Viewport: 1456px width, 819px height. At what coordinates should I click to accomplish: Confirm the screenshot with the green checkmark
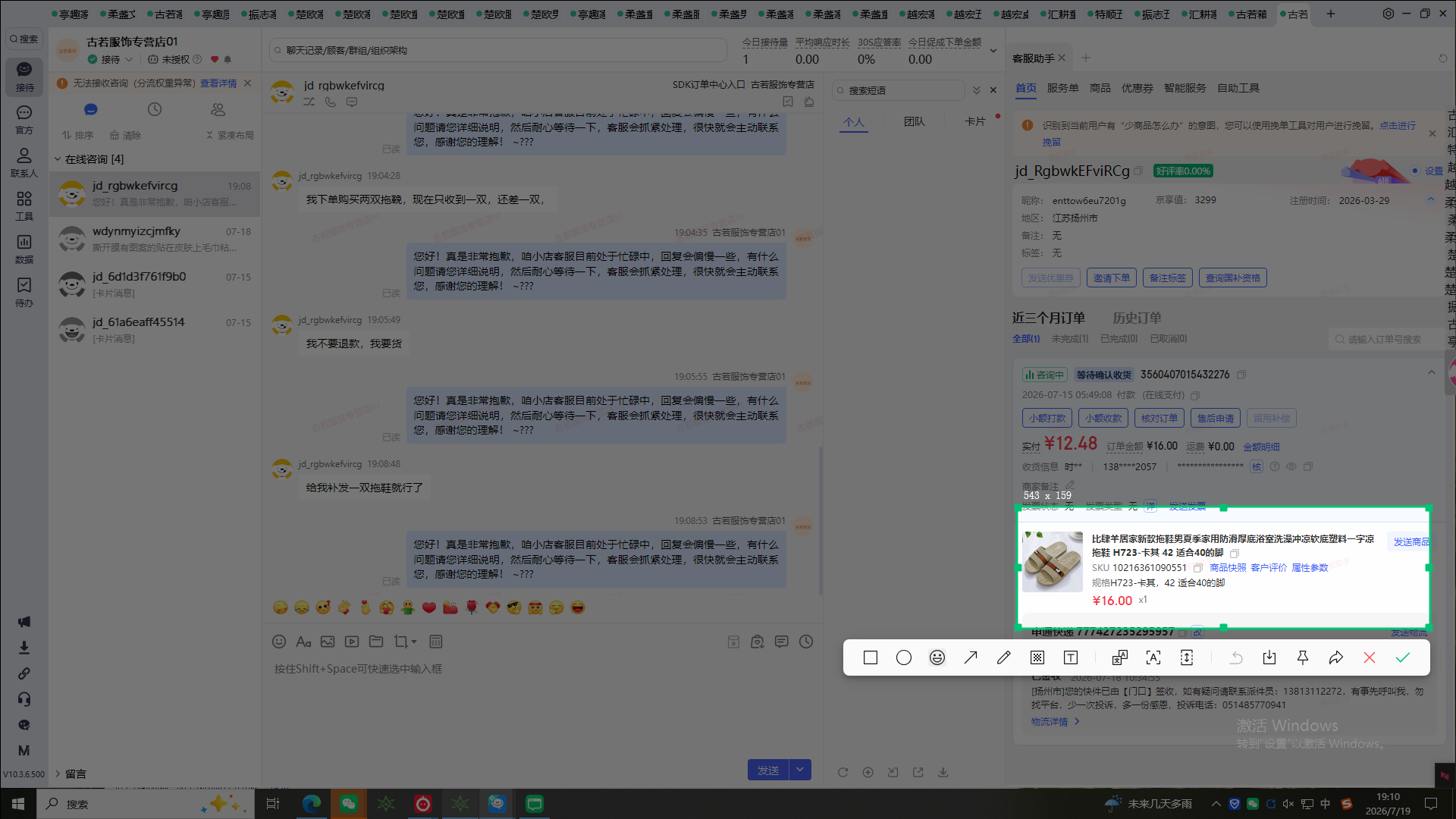click(x=1403, y=657)
